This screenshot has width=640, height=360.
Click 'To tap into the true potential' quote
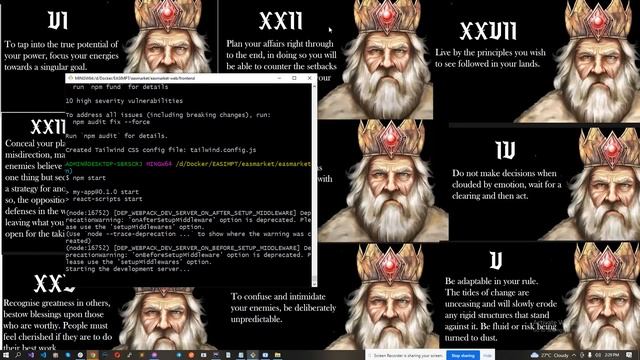coord(61,56)
